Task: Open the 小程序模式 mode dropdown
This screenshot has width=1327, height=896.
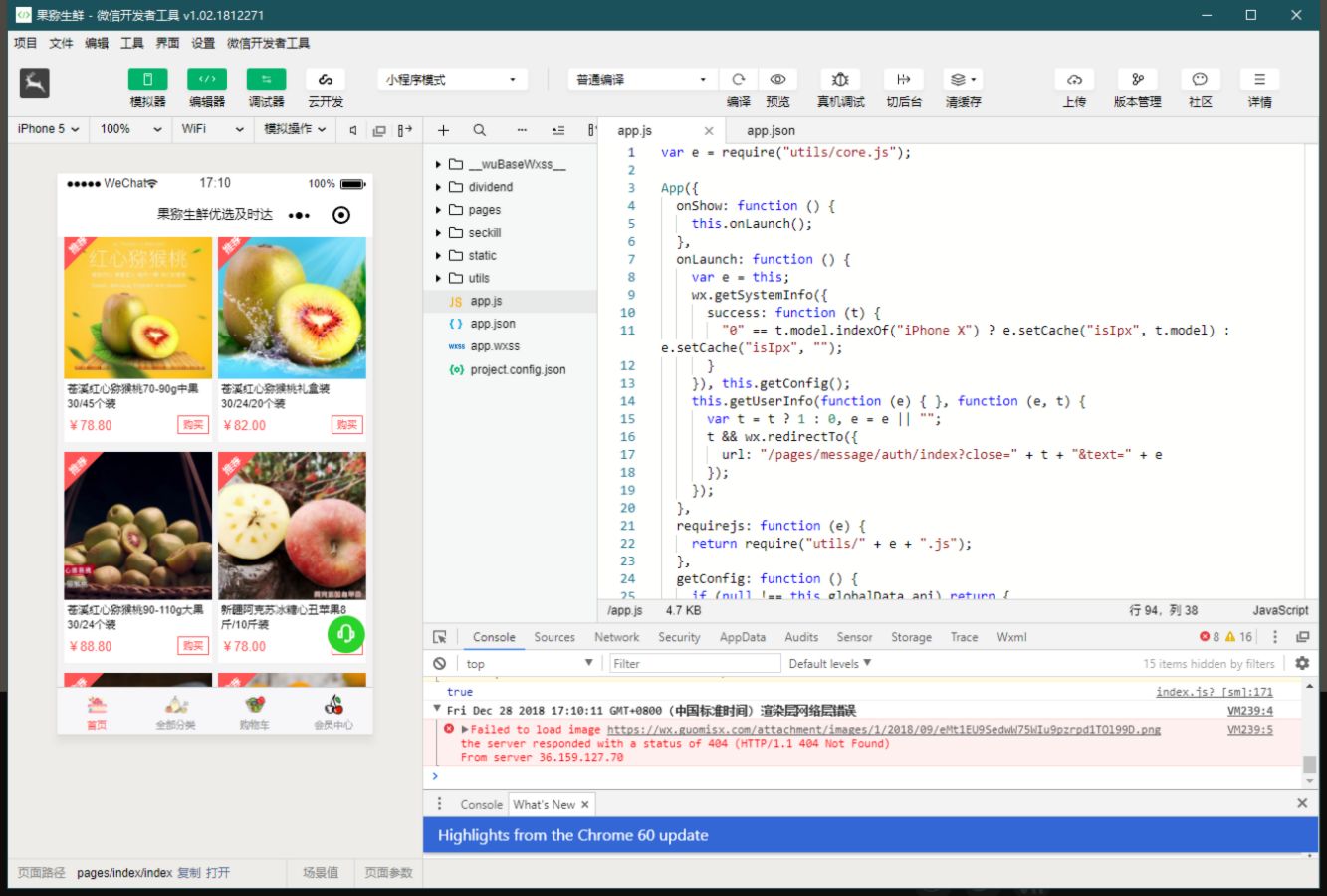Action: (x=452, y=80)
